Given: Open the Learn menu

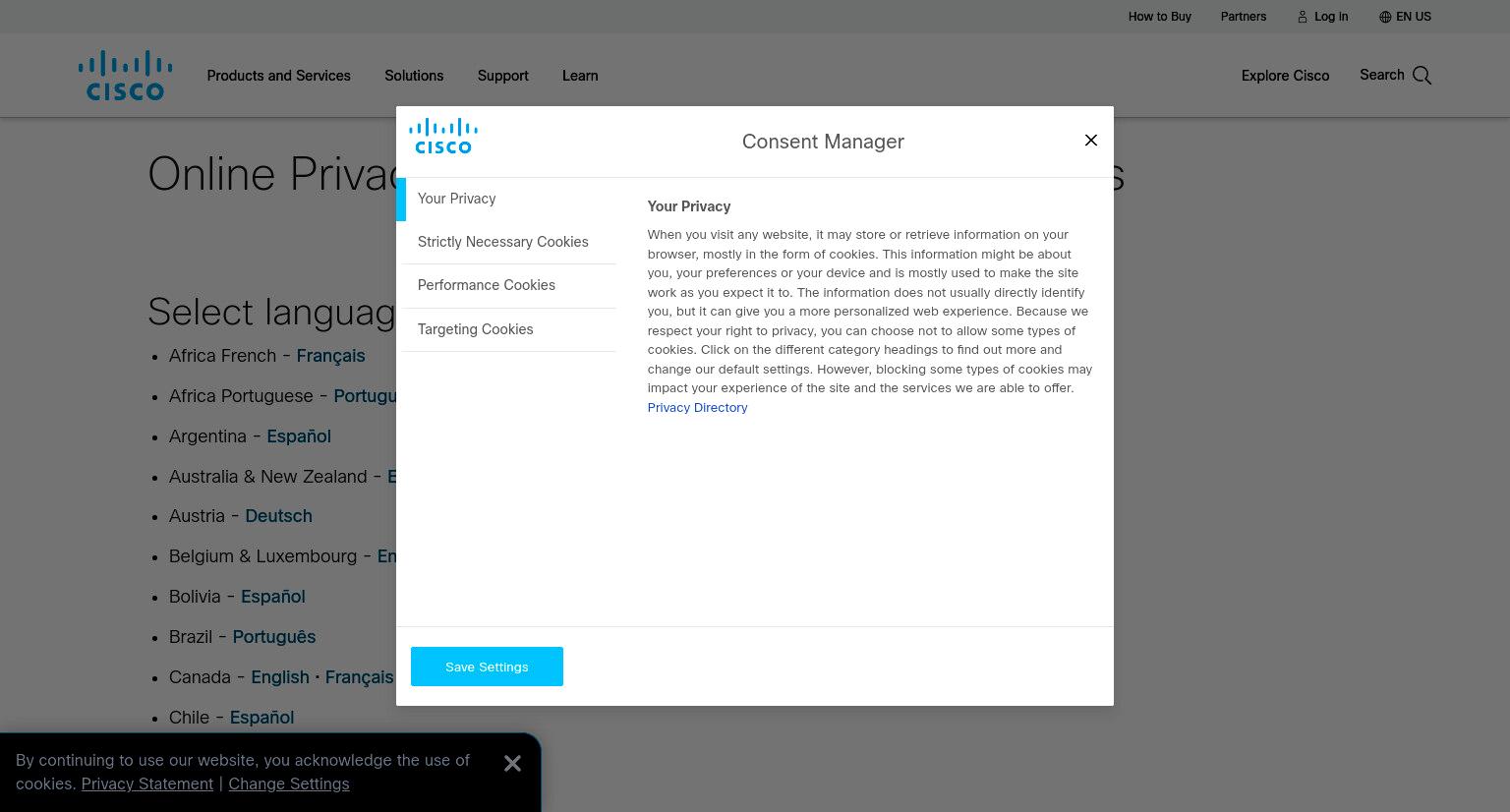Looking at the screenshot, I should pos(580,76).
